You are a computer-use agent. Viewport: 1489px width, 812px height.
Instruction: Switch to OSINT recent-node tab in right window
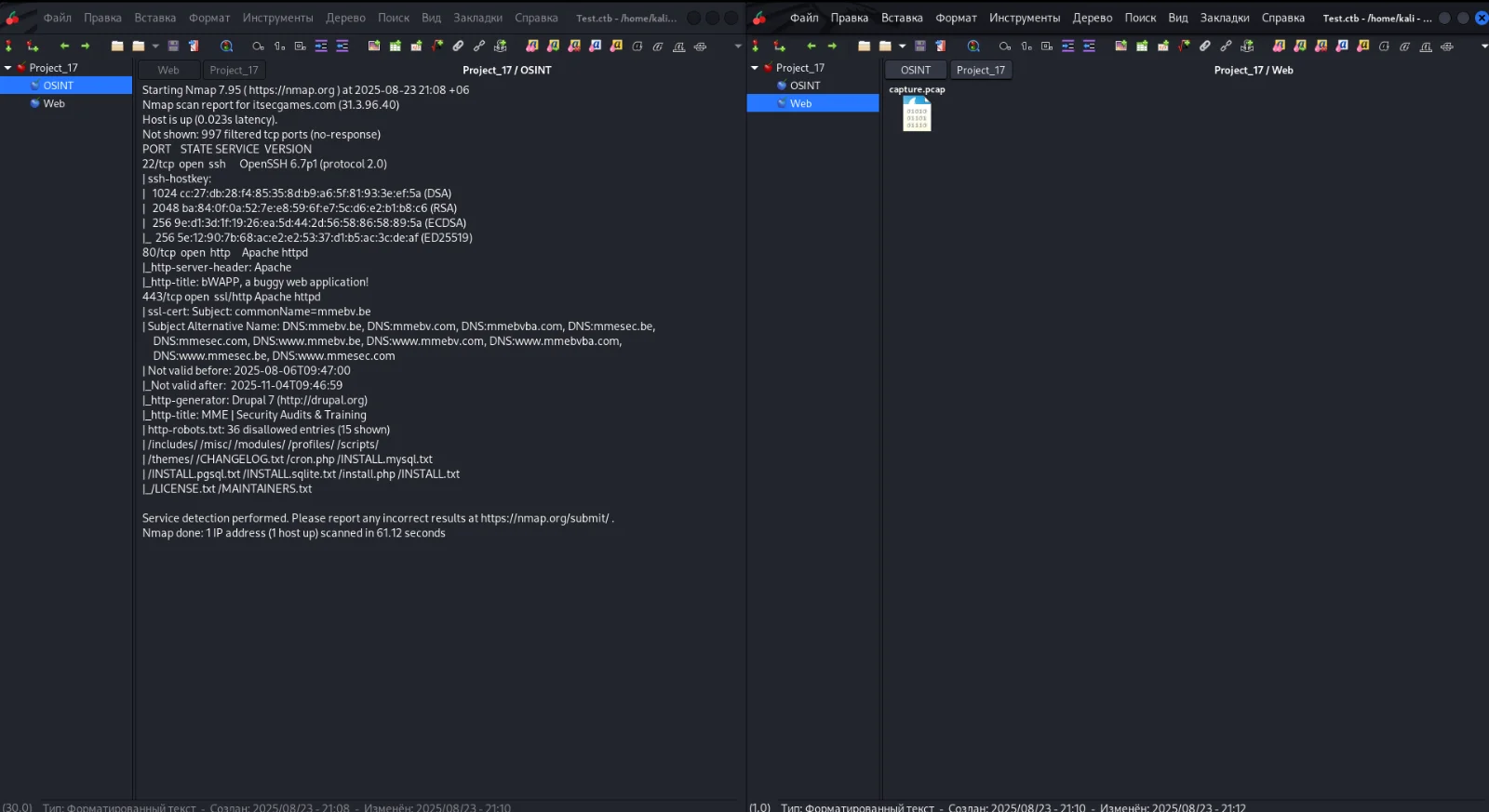(916, 70)
